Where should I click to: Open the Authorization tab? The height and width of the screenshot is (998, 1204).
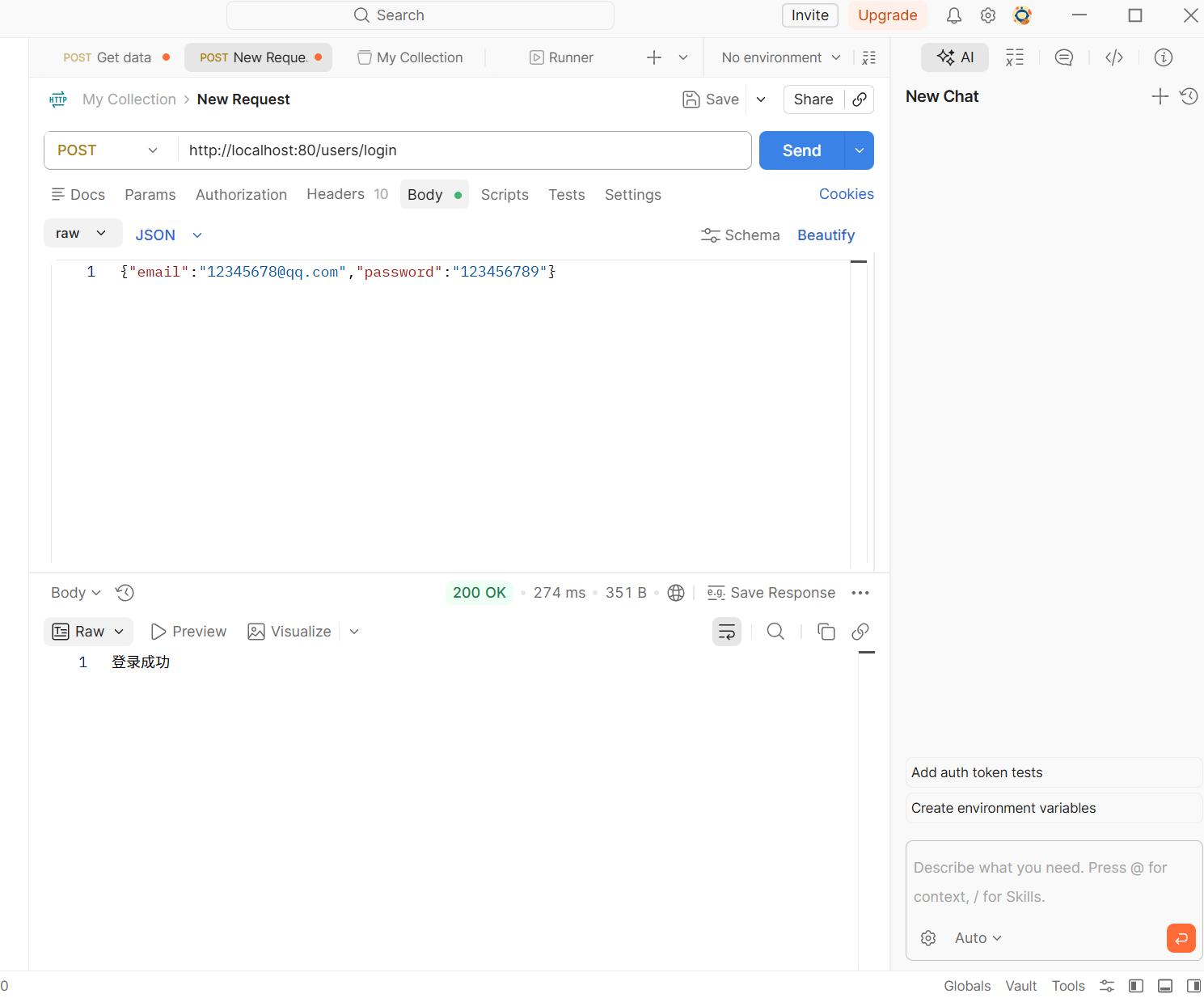pyautogui.click(x=241, y=195)
